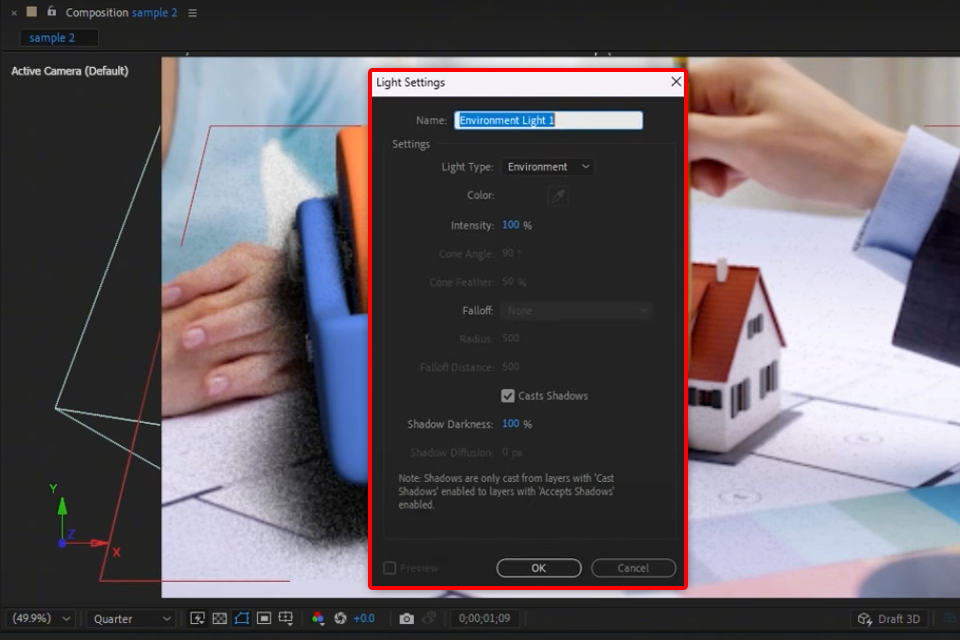This screenshot has width=960, height=640.
Task: Open the Active Camera (Default) view menu
Action: click(70, 71)
